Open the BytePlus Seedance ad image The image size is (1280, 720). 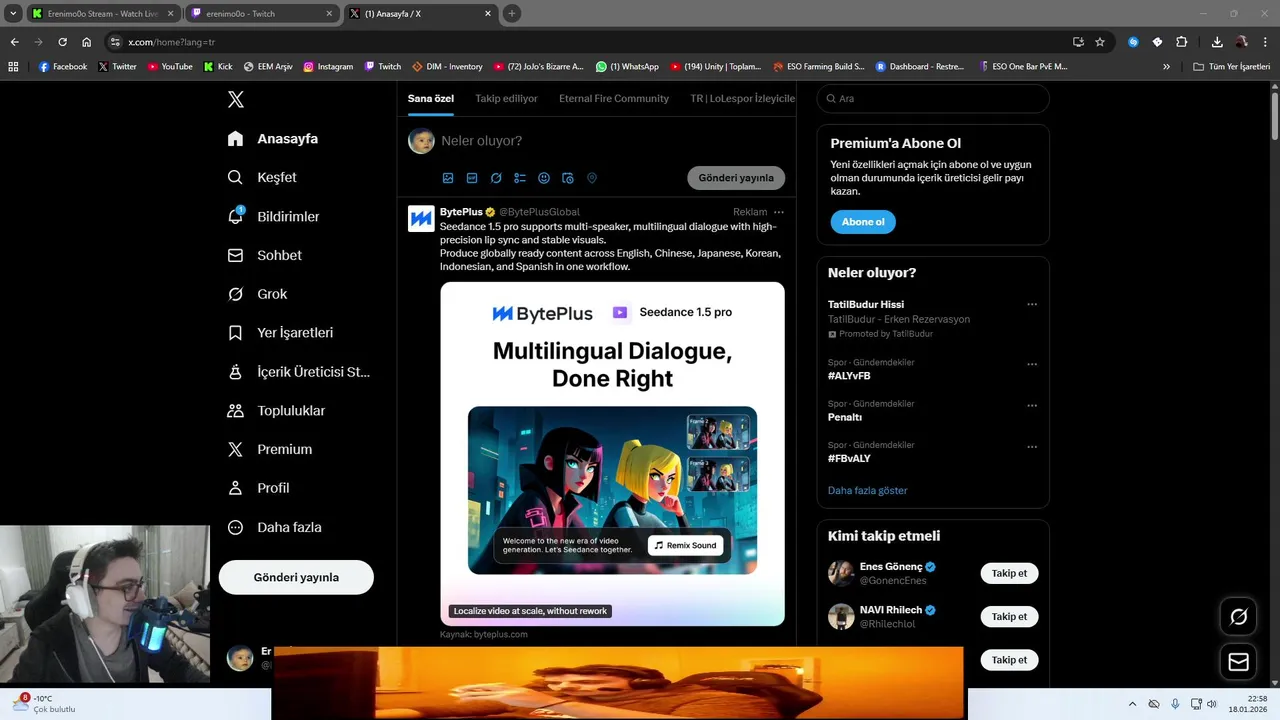[612, 454]
